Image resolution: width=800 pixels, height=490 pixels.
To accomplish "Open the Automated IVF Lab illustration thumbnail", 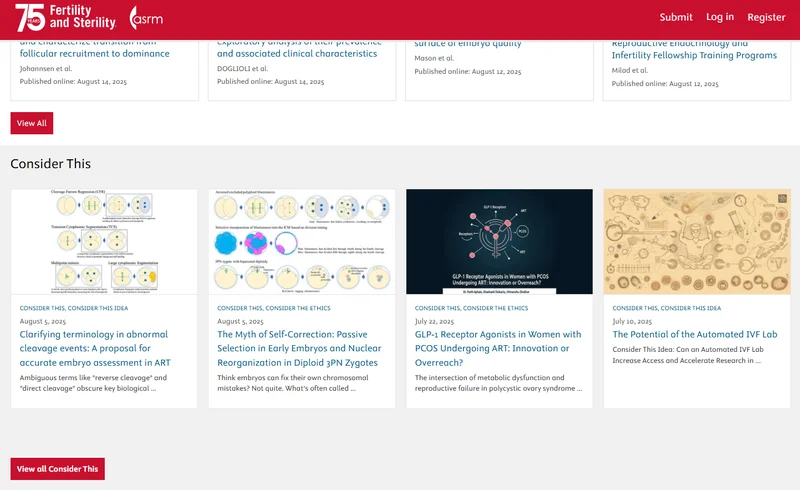I will pos(696,241).
